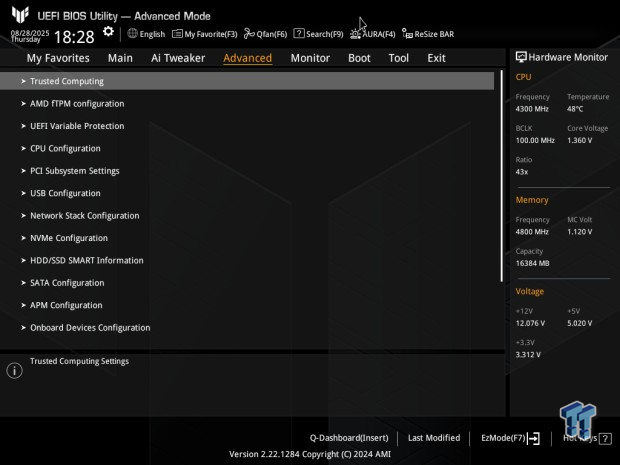
Task: Switch to EzMode(F7)
Action: coord(503,438)
